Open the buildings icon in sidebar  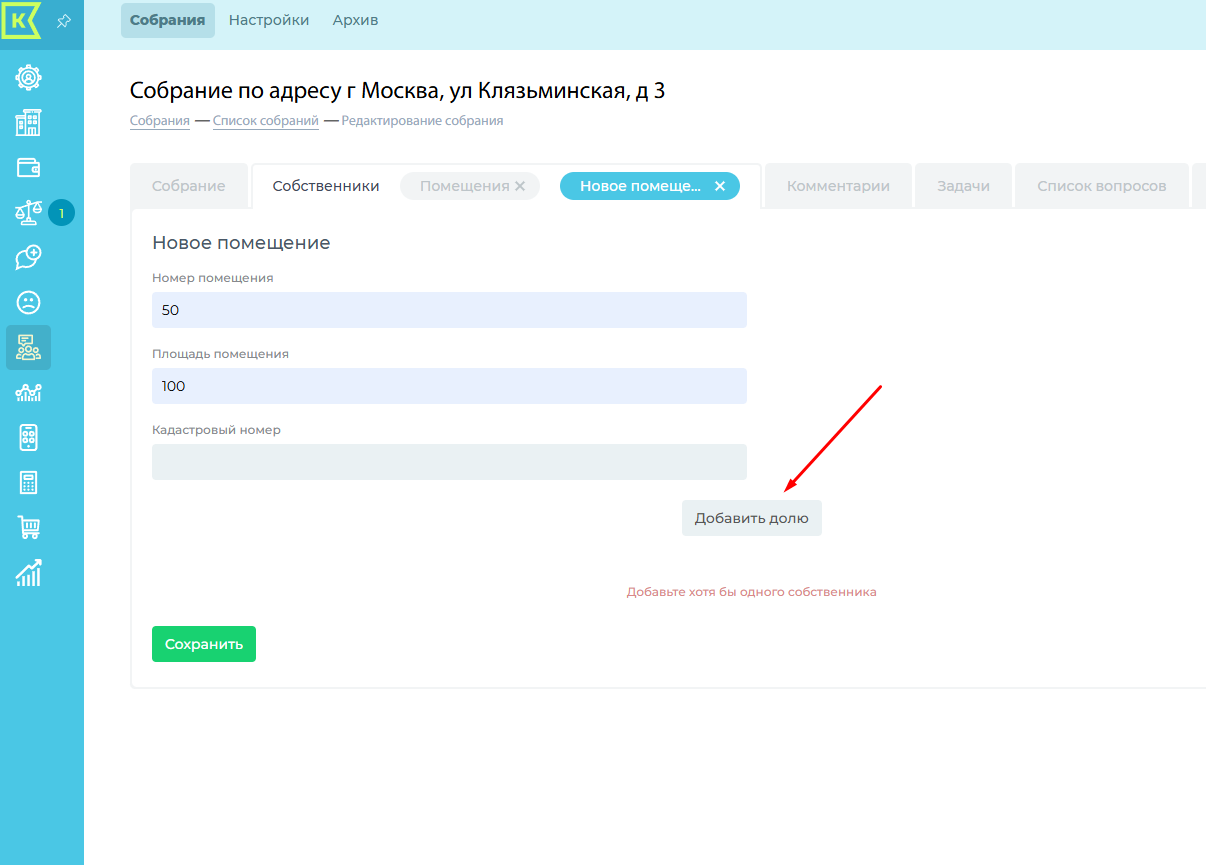[29, 123]
